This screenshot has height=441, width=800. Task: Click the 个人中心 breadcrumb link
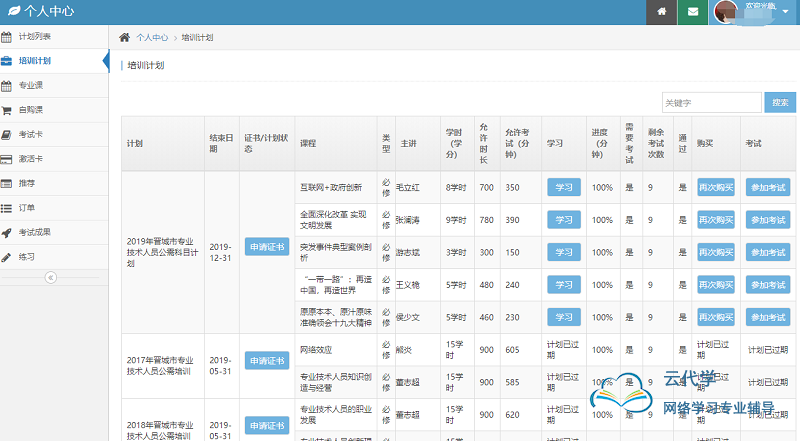152,37
